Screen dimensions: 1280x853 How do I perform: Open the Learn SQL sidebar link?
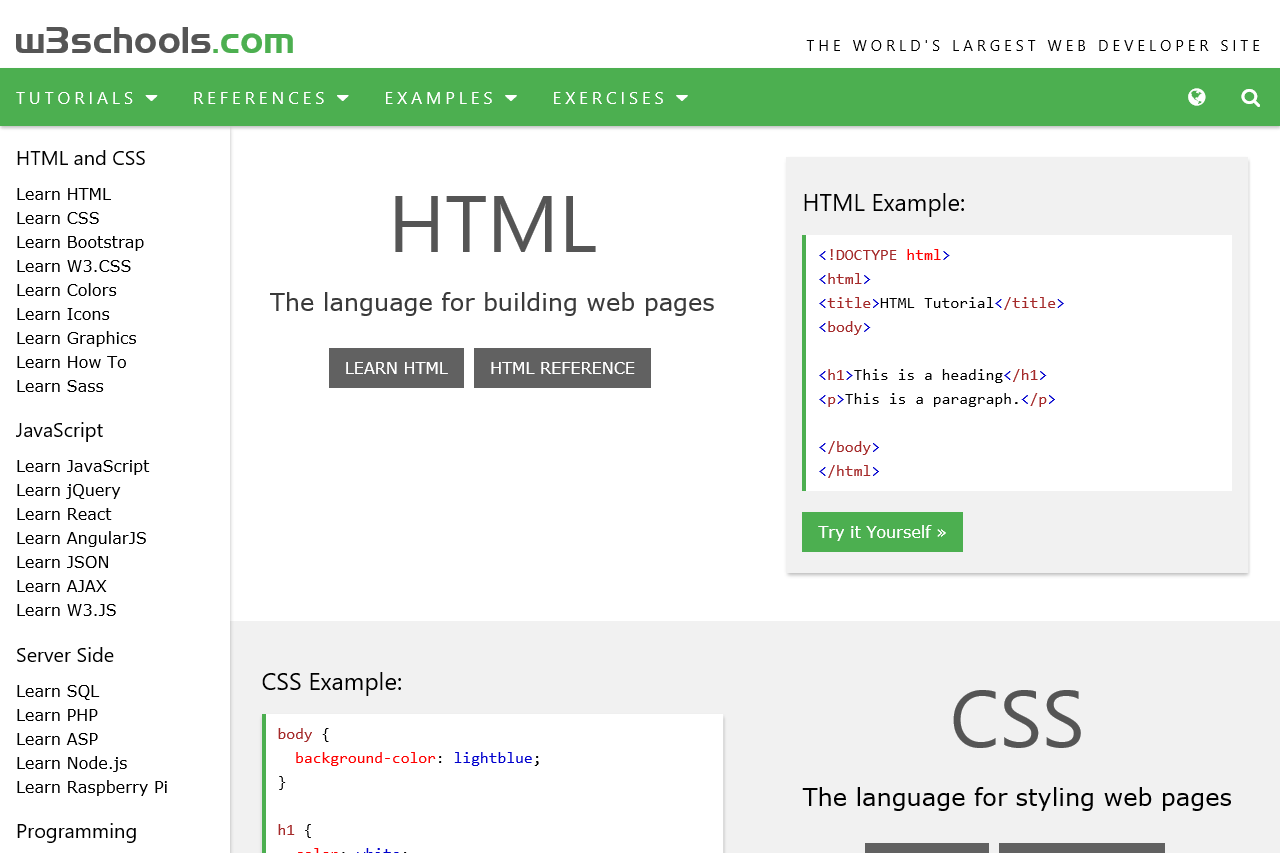[x=57, y=691]
